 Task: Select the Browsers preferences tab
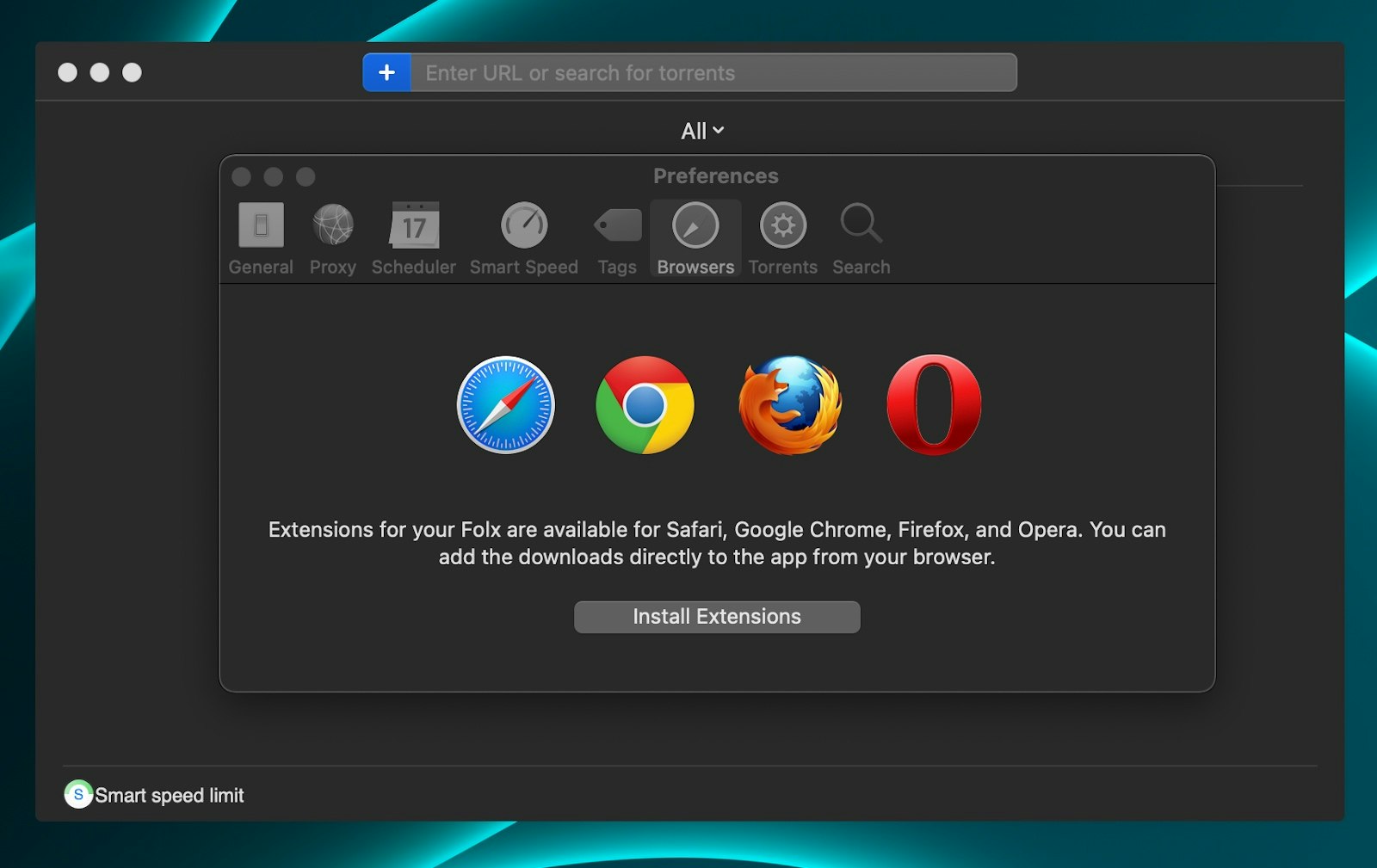[x=695, y=239]
